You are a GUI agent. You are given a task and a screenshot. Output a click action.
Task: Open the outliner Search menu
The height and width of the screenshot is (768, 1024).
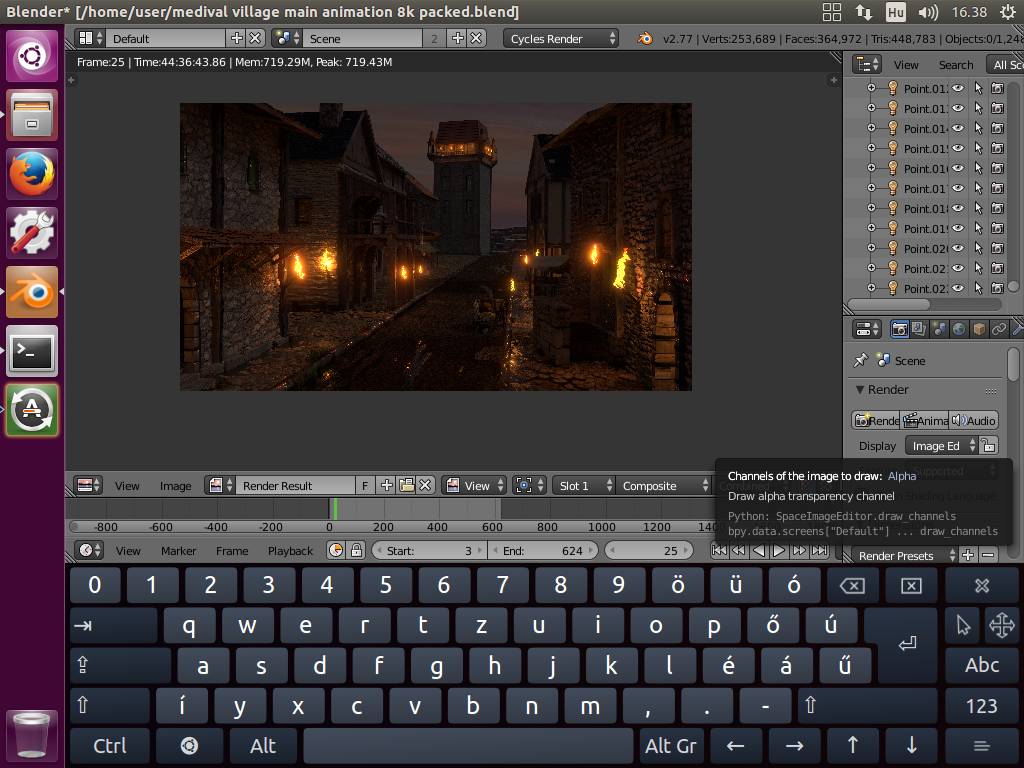pyautogui.click(x=956, y=65)
